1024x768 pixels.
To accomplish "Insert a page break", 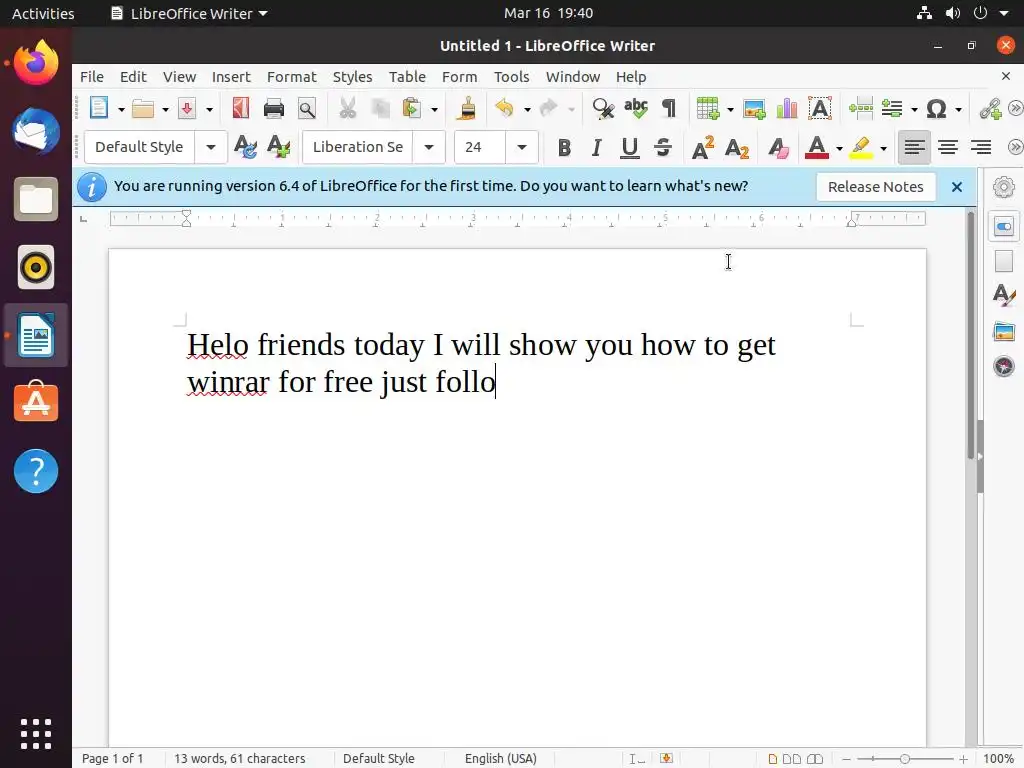I will (861, 108).
